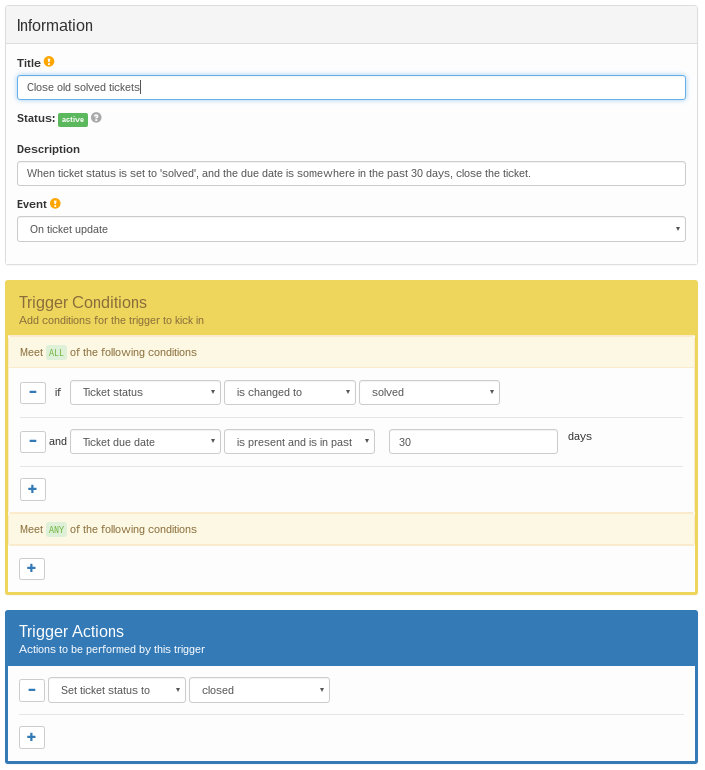Open the 'Set ticket status to' action dropdown
The height and width of the screenshot is (770, 705).
[x=116, y=690]
